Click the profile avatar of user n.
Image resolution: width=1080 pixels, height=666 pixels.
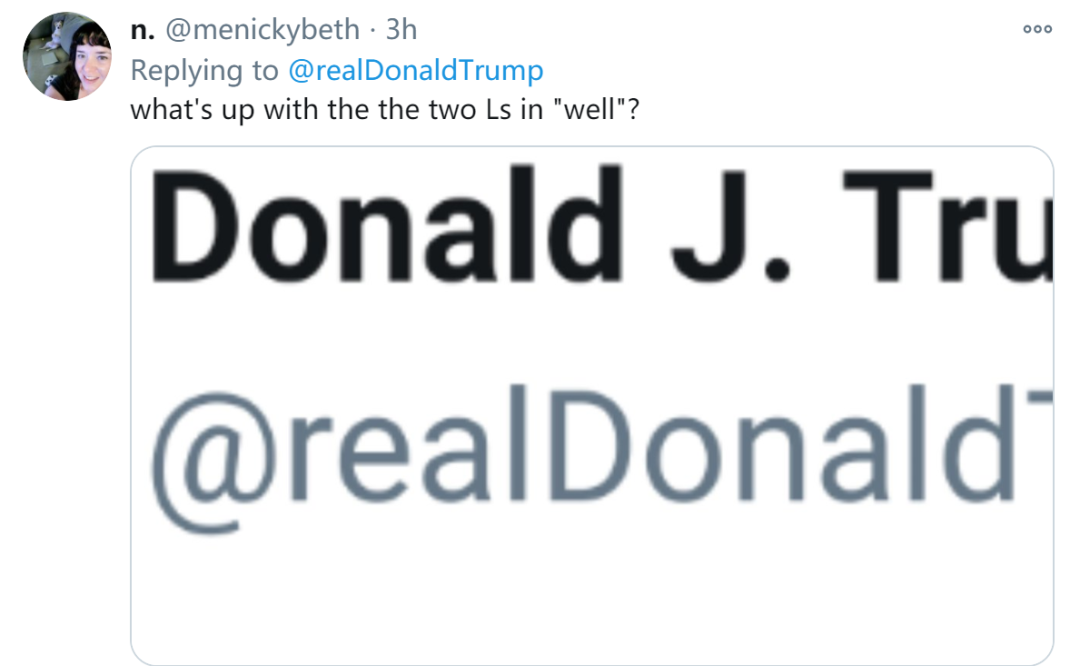coord(67,57)
